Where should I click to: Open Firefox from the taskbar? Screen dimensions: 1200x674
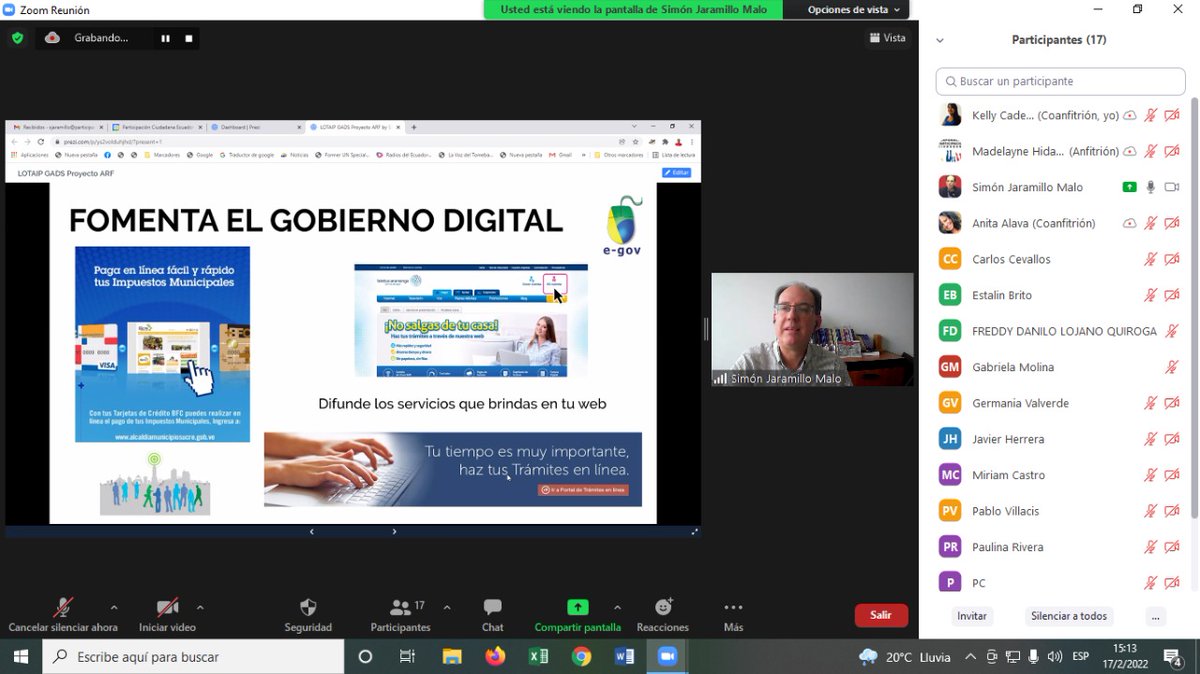[495, 657]
